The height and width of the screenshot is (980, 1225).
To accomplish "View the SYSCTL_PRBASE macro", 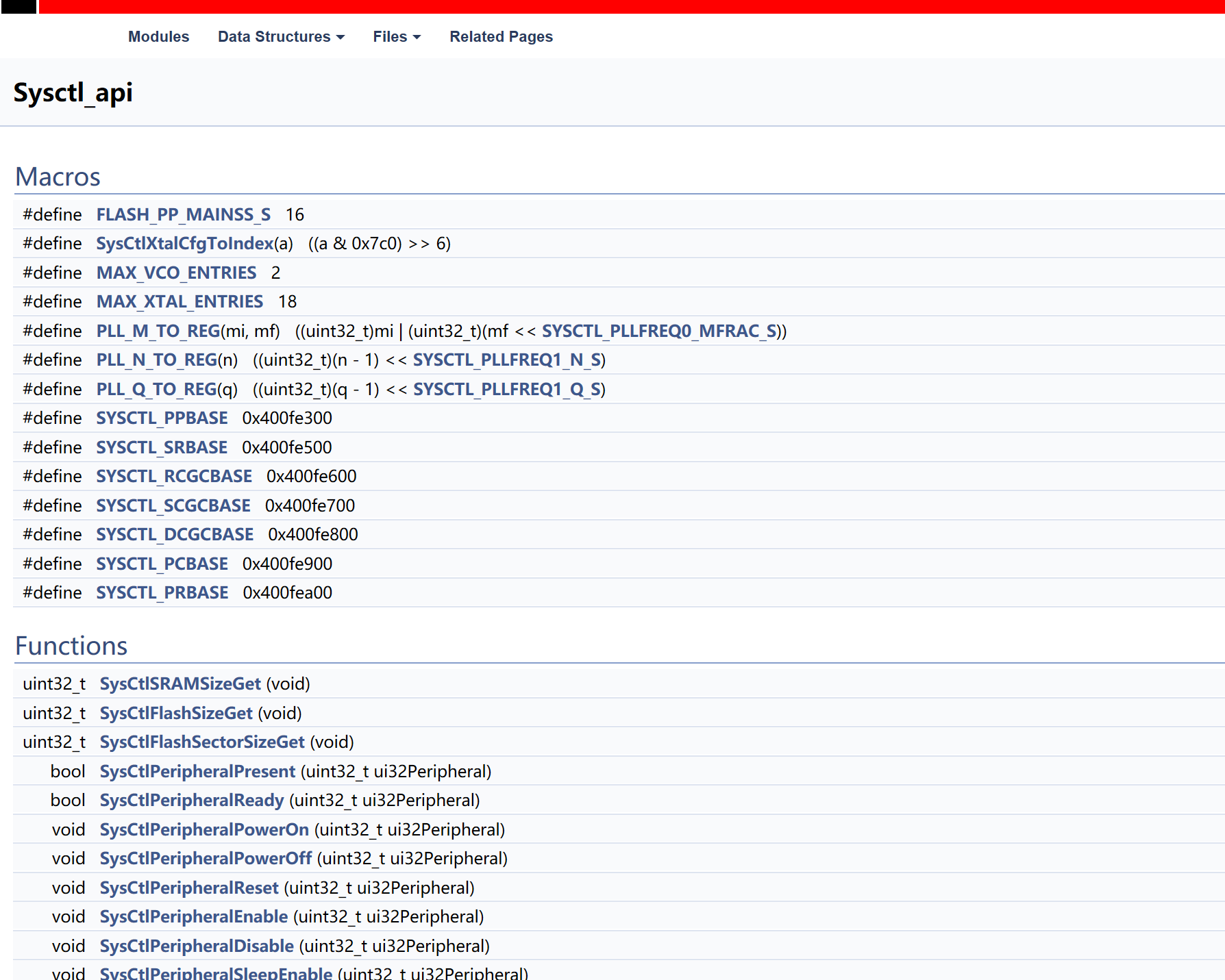I will click(x=162, y=593).
